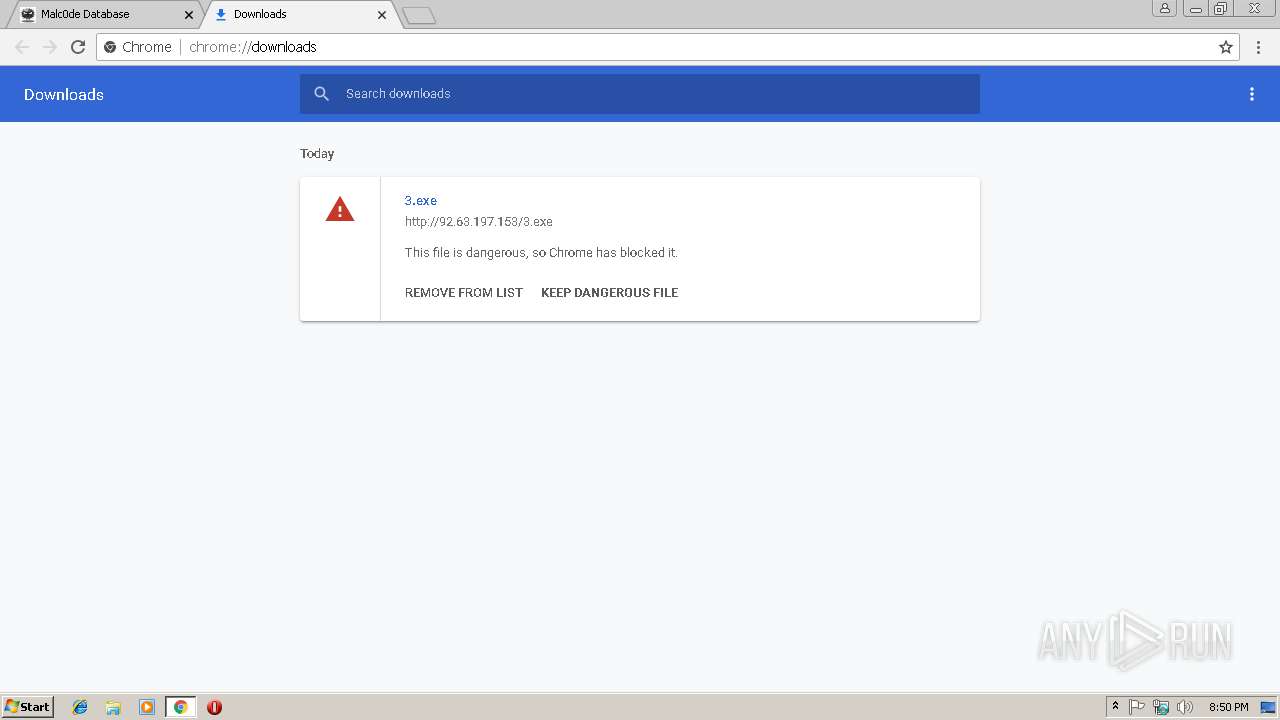
Task: Click the Chrome site info icon
Action: [110, 47]
